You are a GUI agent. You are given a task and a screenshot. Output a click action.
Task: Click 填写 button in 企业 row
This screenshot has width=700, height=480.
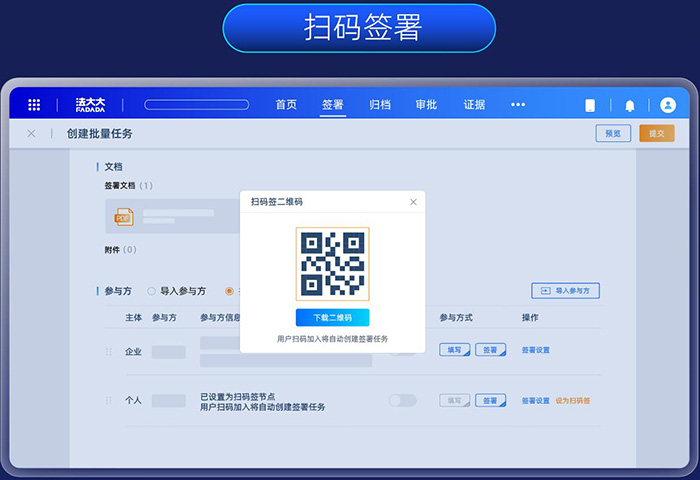(x=454, y=350)
